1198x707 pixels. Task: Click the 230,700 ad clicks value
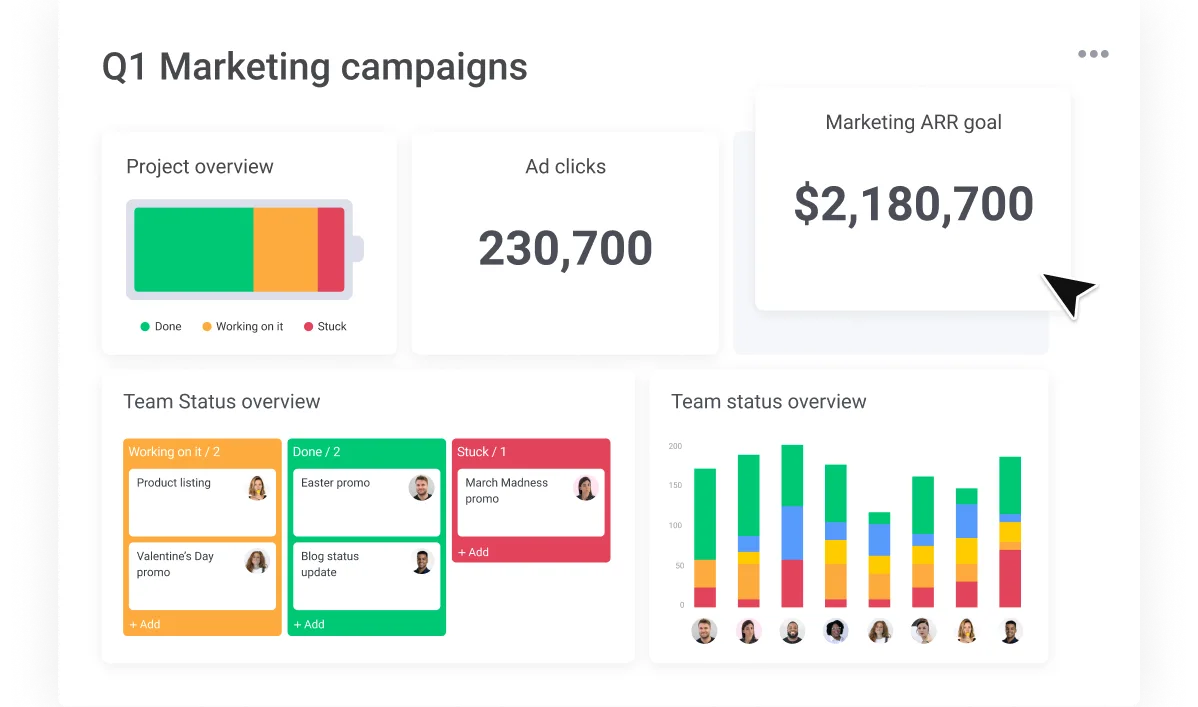tap(565, 248)
